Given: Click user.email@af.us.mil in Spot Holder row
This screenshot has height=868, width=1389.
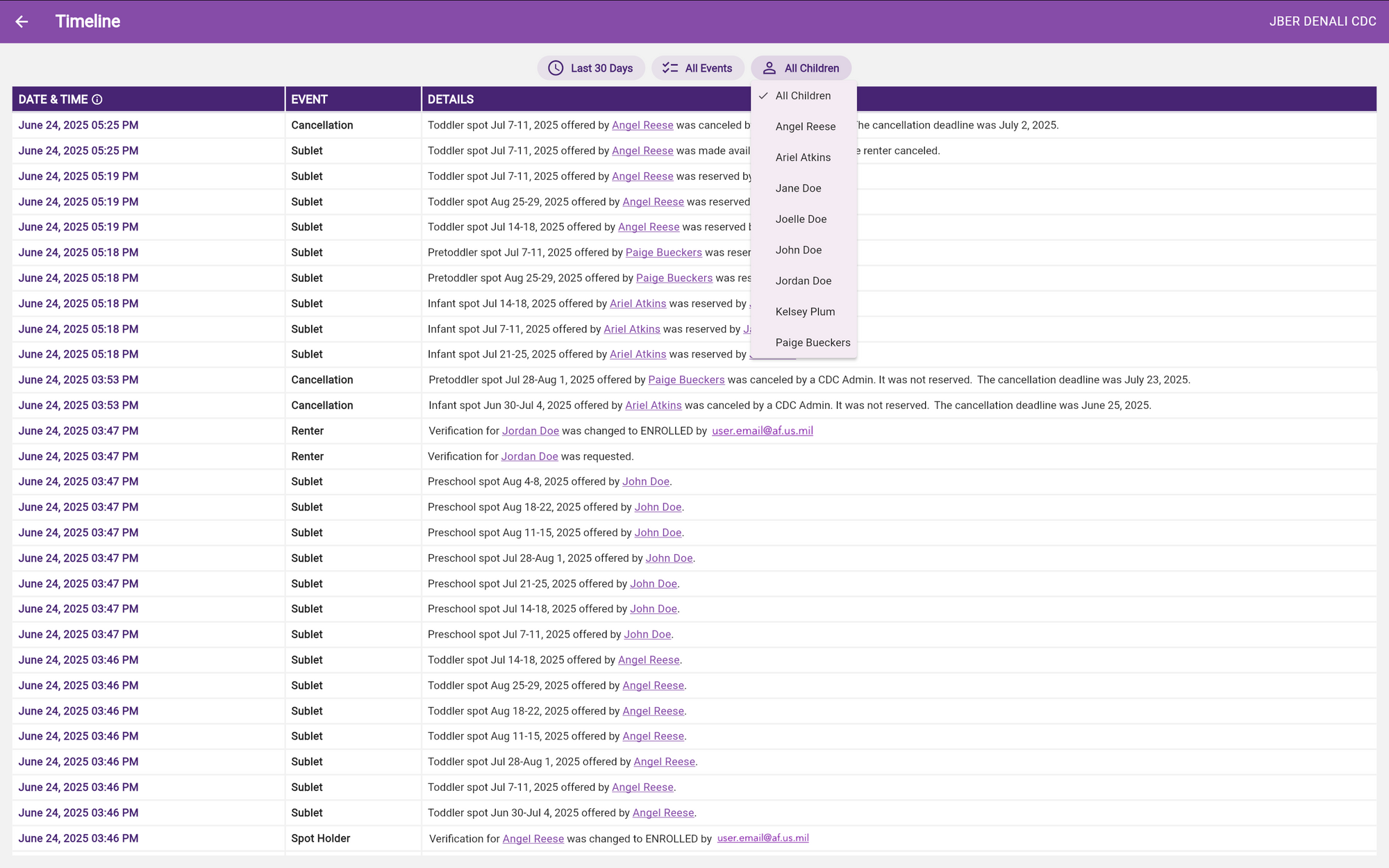Looking at the screenshot, I should click(x=763, y=838).
